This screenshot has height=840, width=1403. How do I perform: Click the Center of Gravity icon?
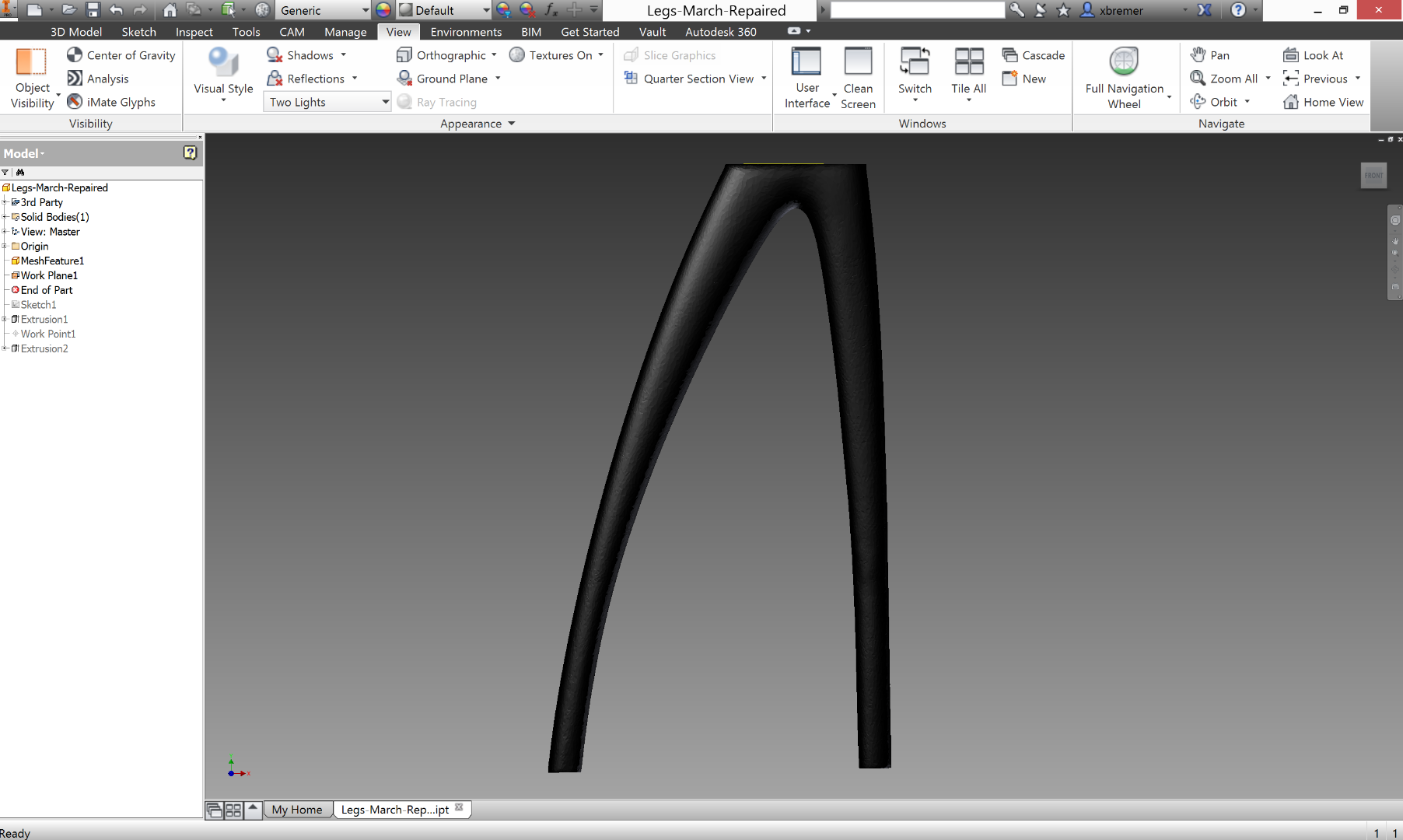point(75,54)
